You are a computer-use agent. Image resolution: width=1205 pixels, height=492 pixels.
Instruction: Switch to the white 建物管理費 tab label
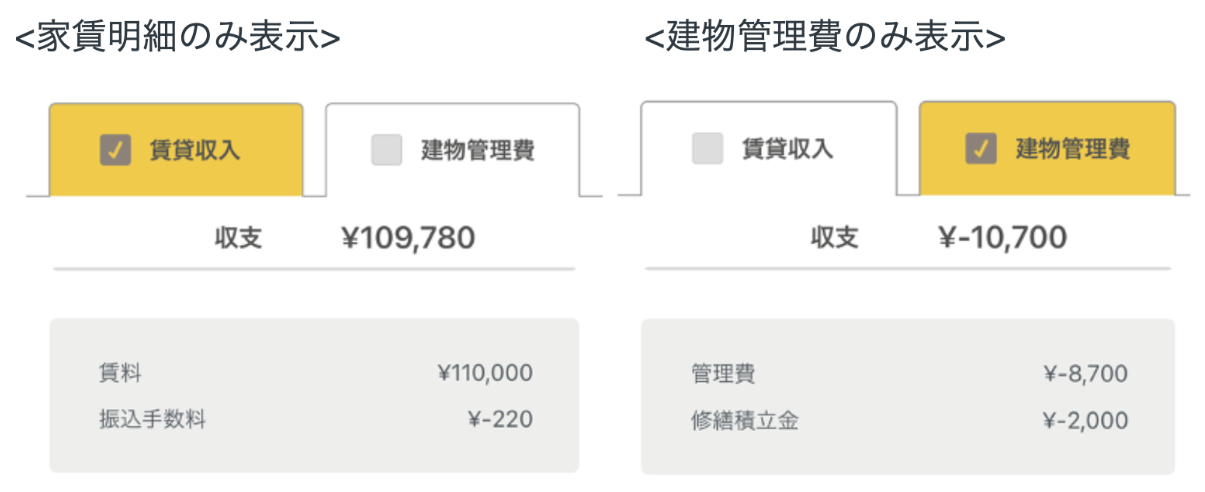[x=477, y=151]
